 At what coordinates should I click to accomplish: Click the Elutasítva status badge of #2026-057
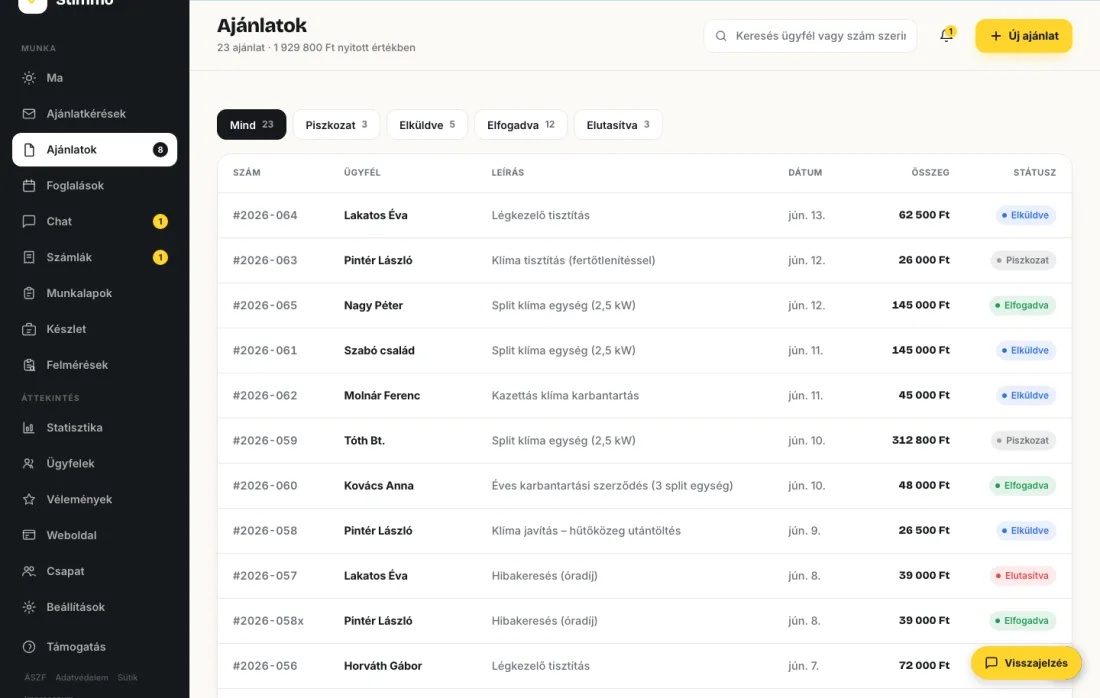click(x=1022, y=575)
